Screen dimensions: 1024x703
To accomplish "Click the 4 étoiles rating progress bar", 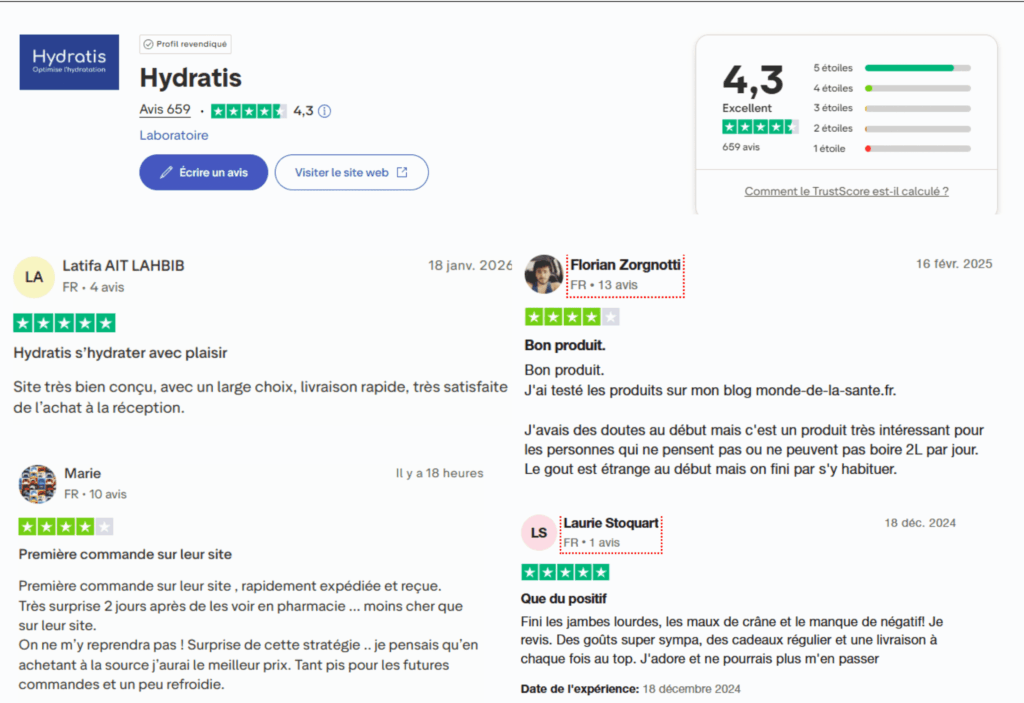I will tap(915, 88).
